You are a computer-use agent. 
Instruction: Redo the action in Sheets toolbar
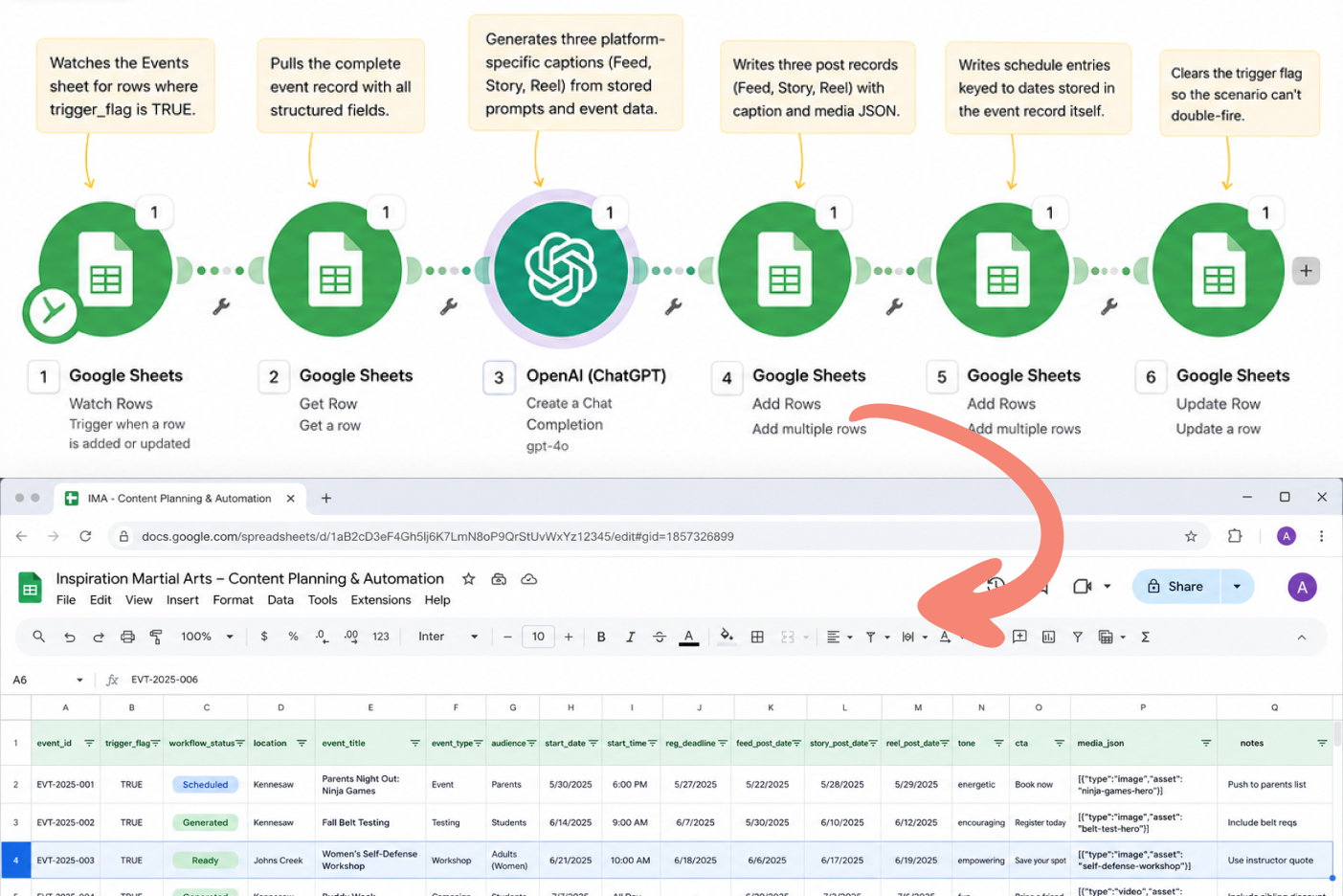click(x=99, y=637)
